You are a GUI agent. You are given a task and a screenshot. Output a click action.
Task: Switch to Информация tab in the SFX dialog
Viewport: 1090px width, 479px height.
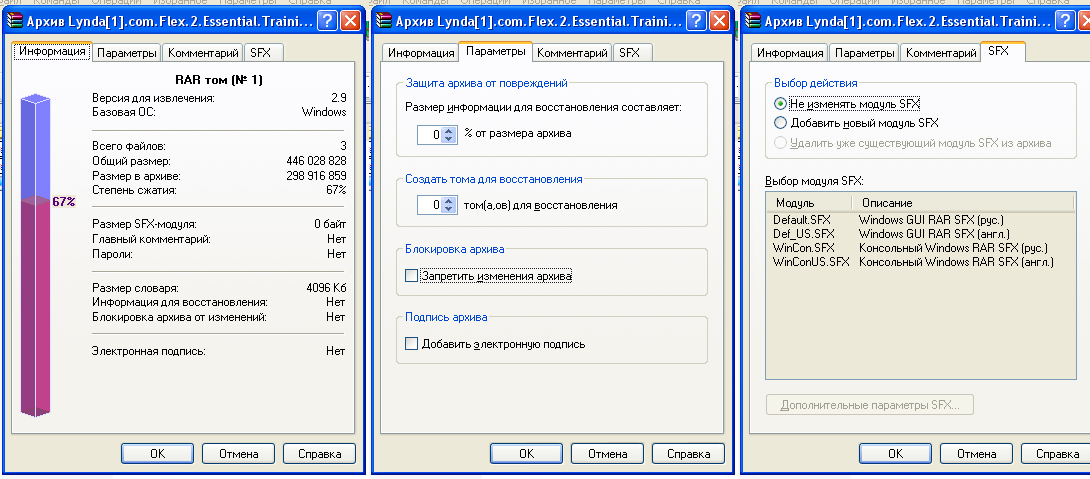[x=790, y=53]
